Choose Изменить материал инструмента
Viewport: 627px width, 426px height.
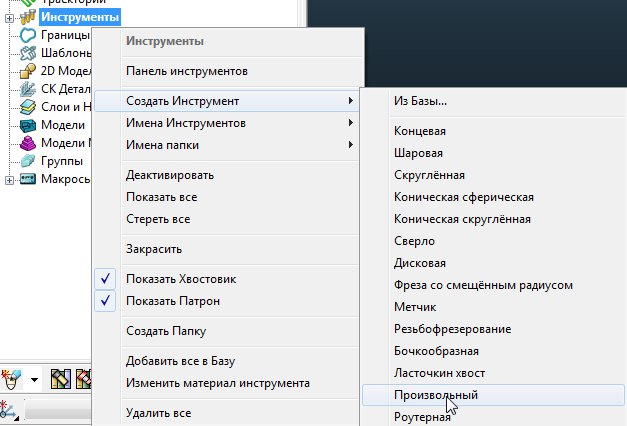(x=226, y=383)
